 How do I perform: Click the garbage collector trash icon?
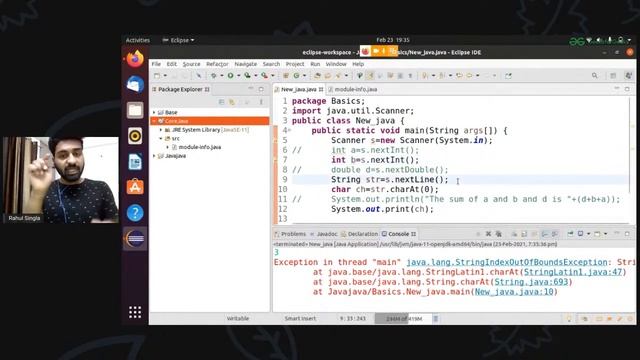coord(436,319)
